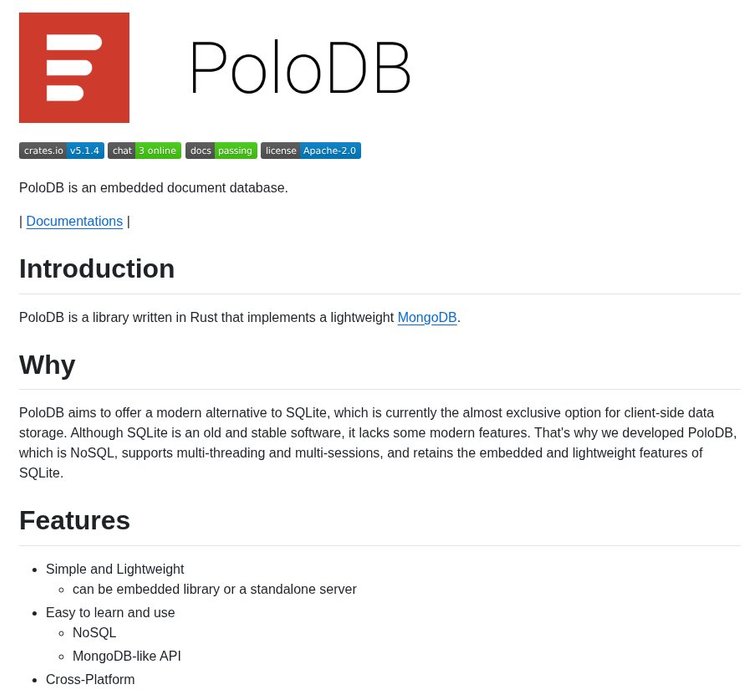Click the NoSQL sub-bullet
This screenshot has width=754, height=700.
pyautogui.click(x=94, y=633)
